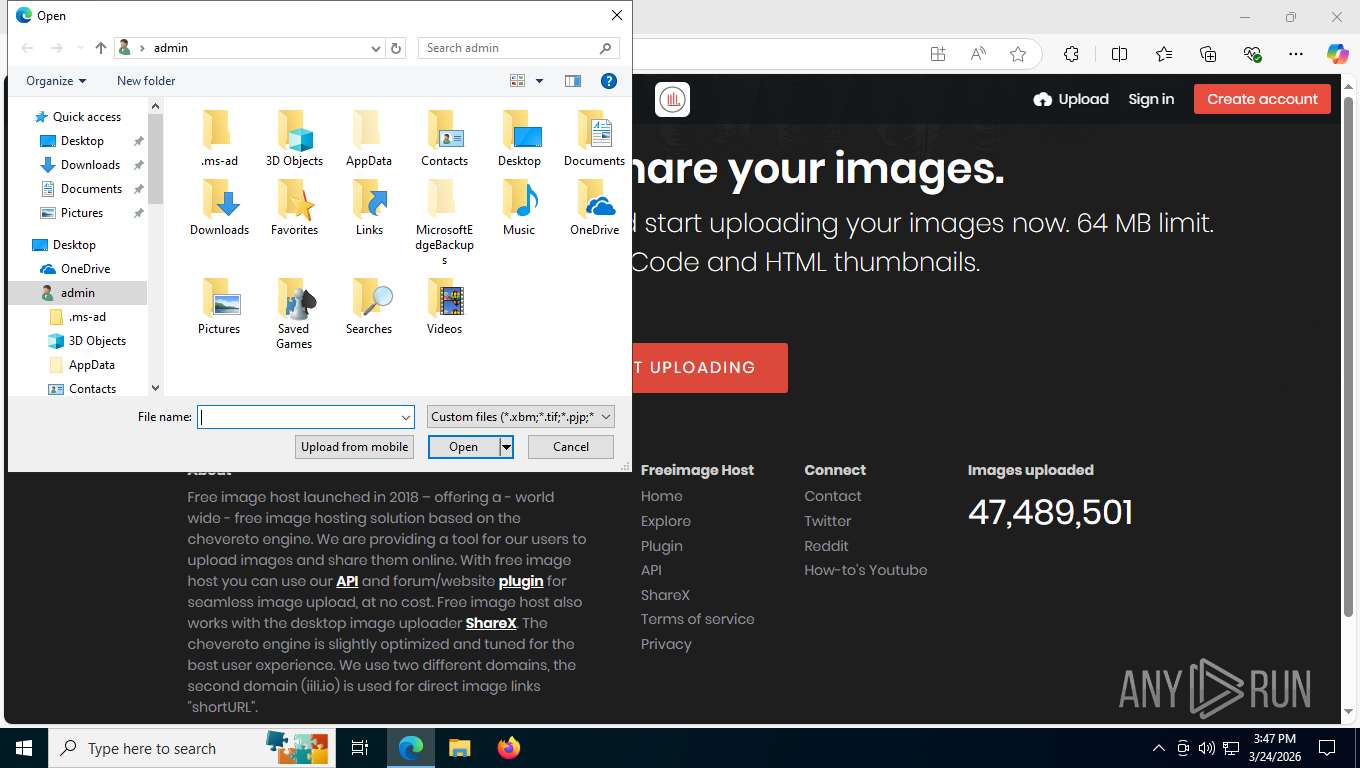
Task: Select the Saved Games folder
Action: point(294,314)
